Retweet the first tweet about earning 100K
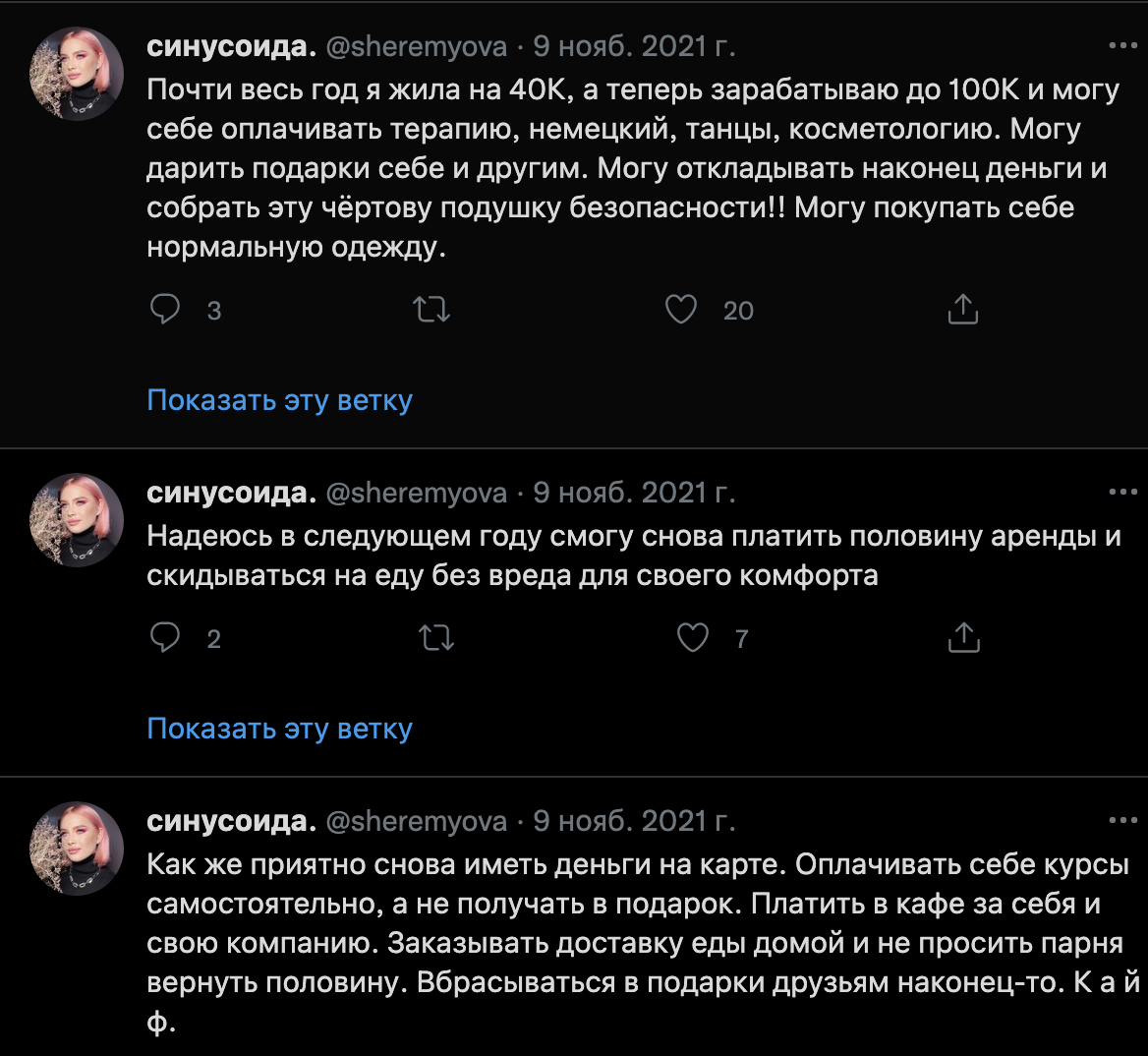The image size is (1148, 1056). tap(431, 310)
